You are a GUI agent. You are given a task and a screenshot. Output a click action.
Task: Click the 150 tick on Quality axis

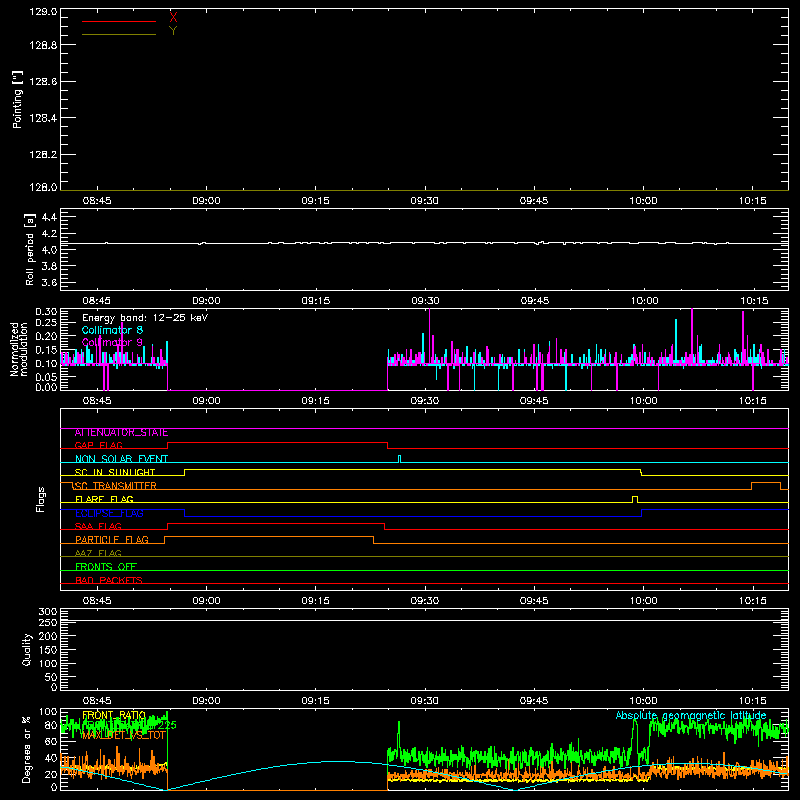click(x=48, y=650)
